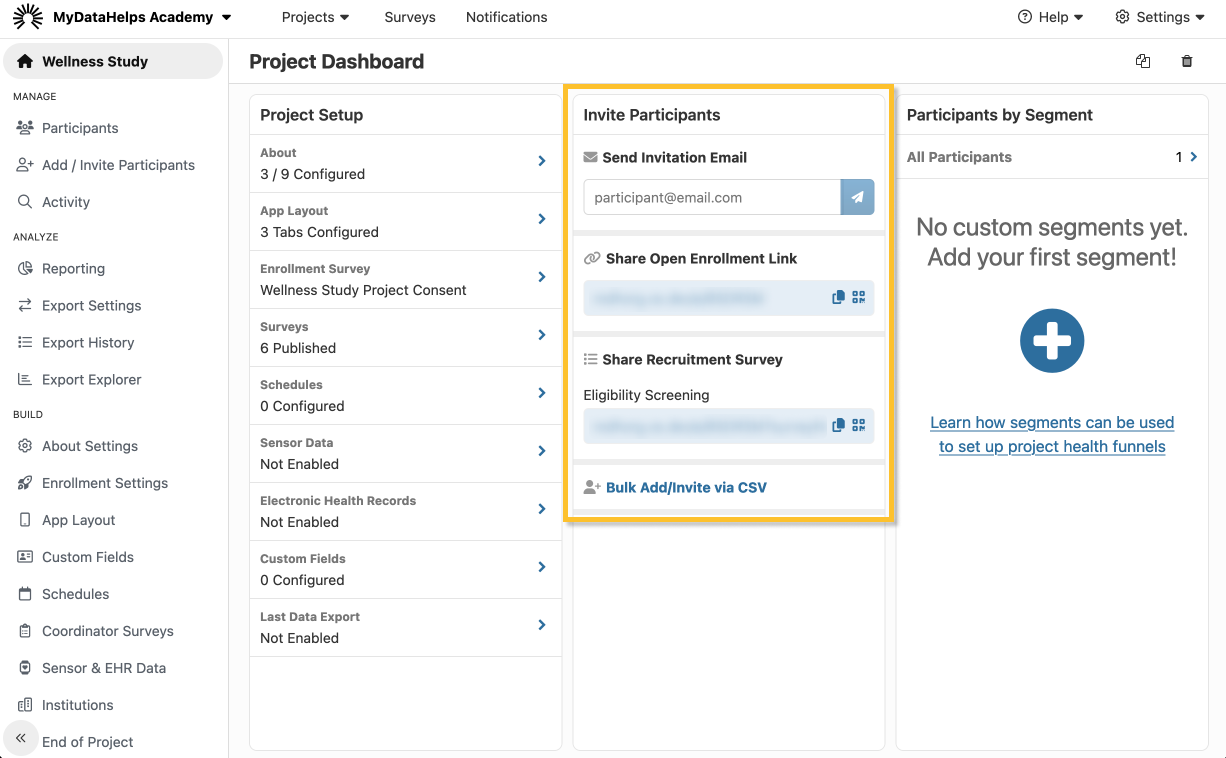Click Bulk Add/Invite via CSV link
Image resolution: width=1226 pixels, height=758 pixels.
click(x=686, y=488)
